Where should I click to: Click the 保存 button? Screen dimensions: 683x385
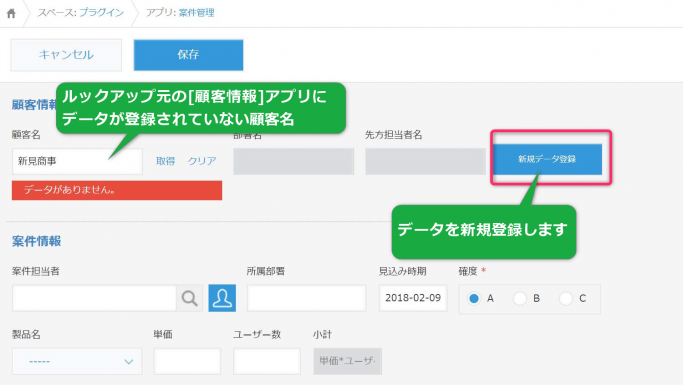point(188,55)
